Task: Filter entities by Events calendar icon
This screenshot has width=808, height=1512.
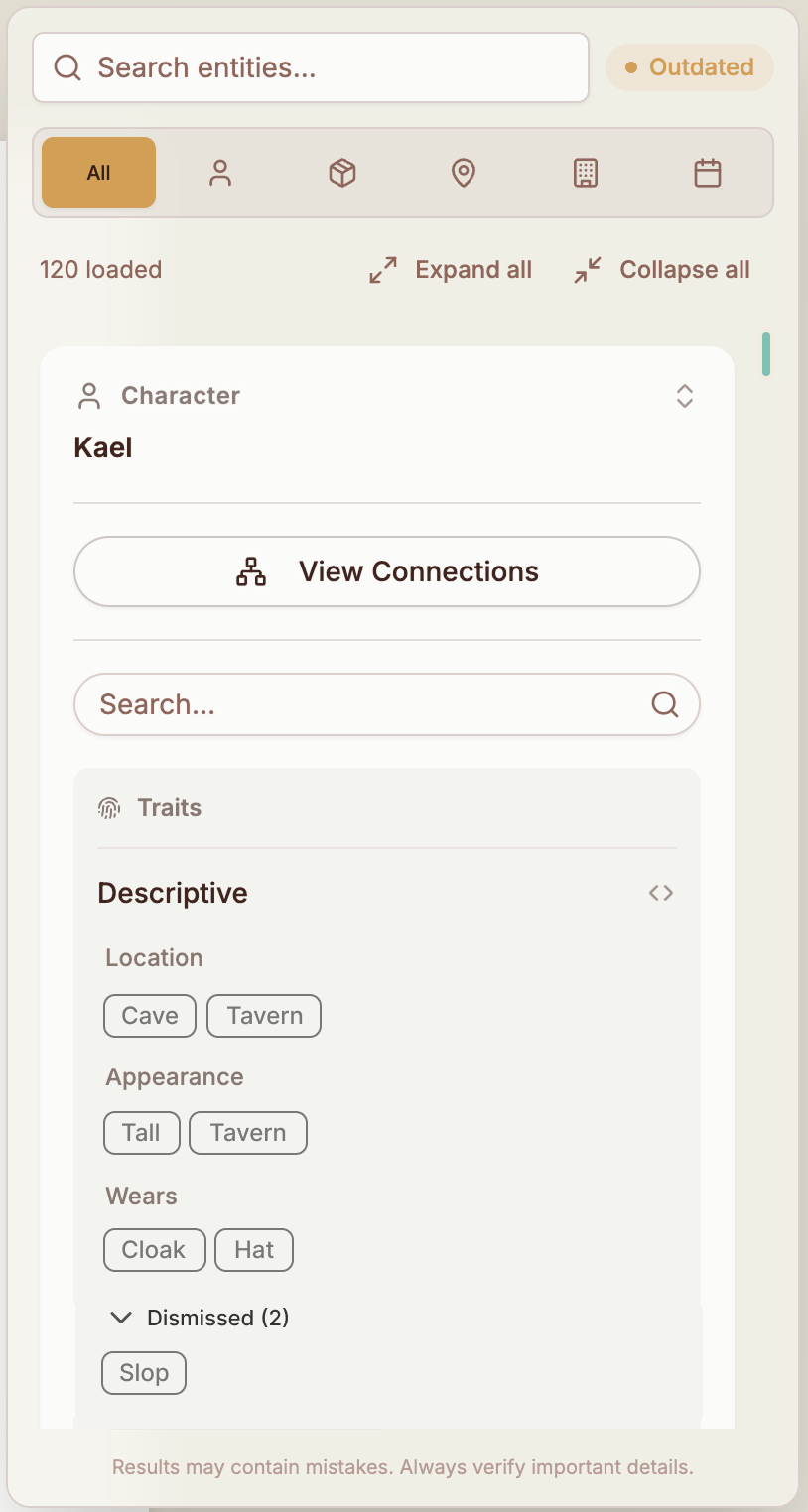Action: coord(707,174)
